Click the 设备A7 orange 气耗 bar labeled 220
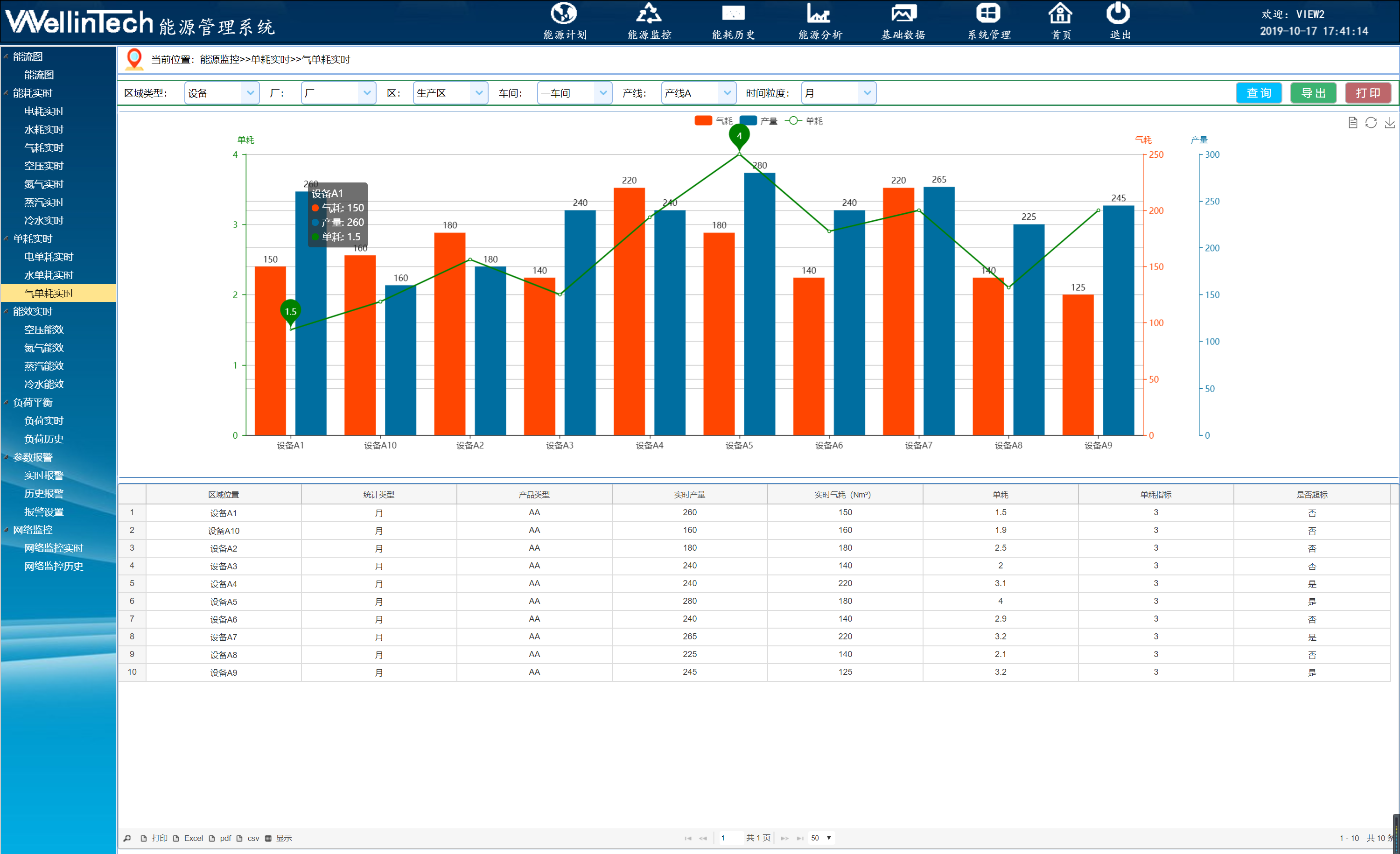 coord(898,311)
